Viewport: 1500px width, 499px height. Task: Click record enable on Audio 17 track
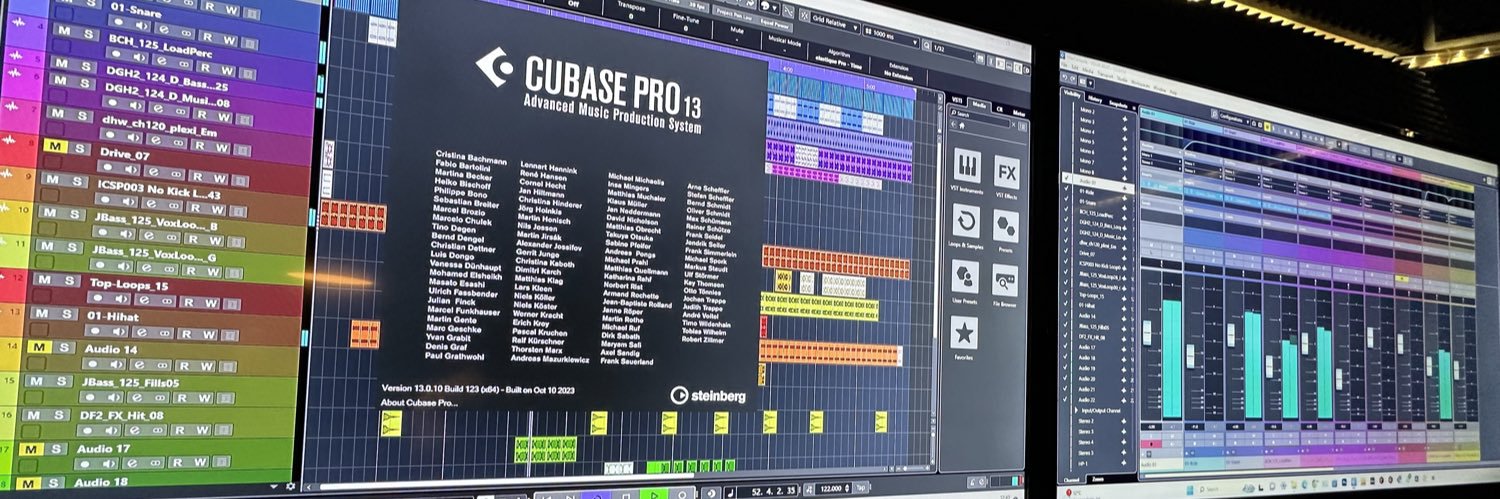pyautogui.click(x=87, y=463)
